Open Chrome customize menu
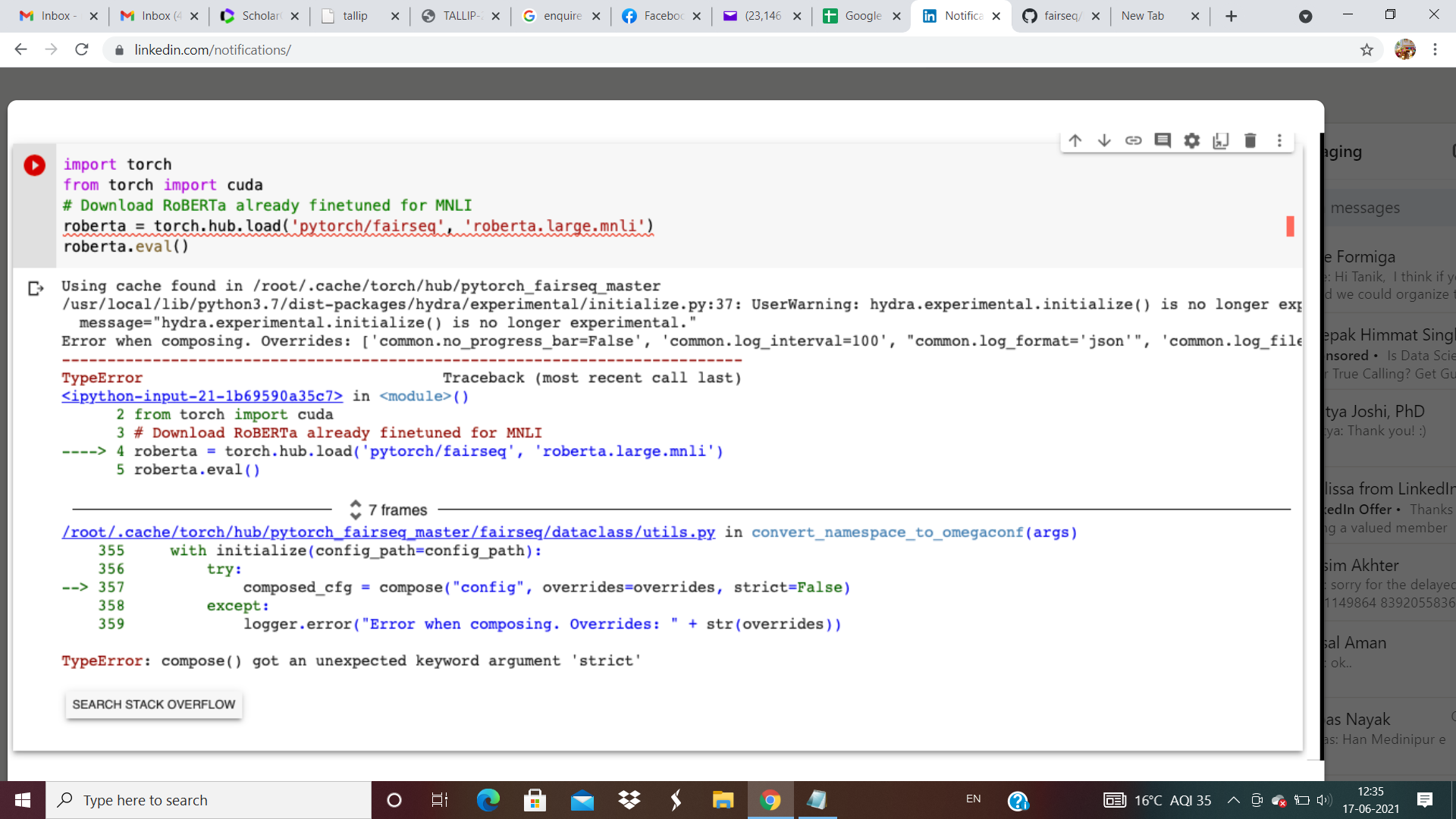 [1435, 49]
